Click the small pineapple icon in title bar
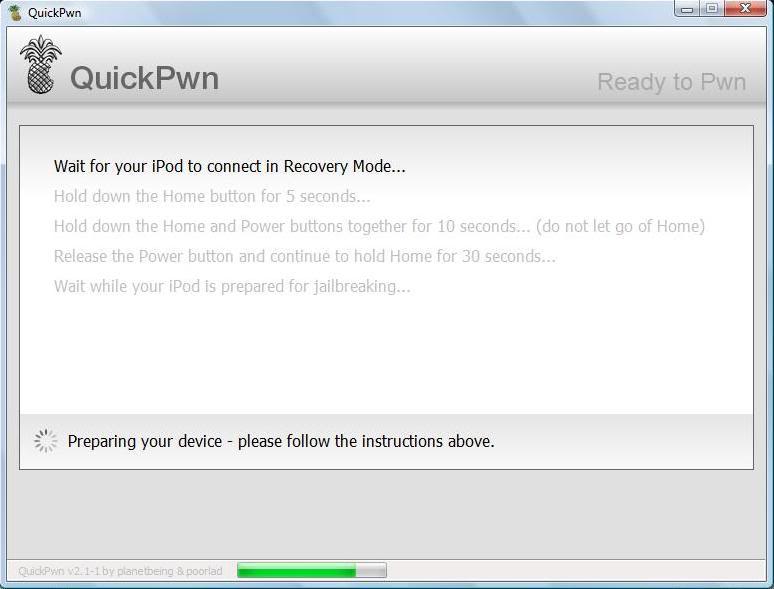The height and width of the screenshot is (589, 774). [15, 13]
